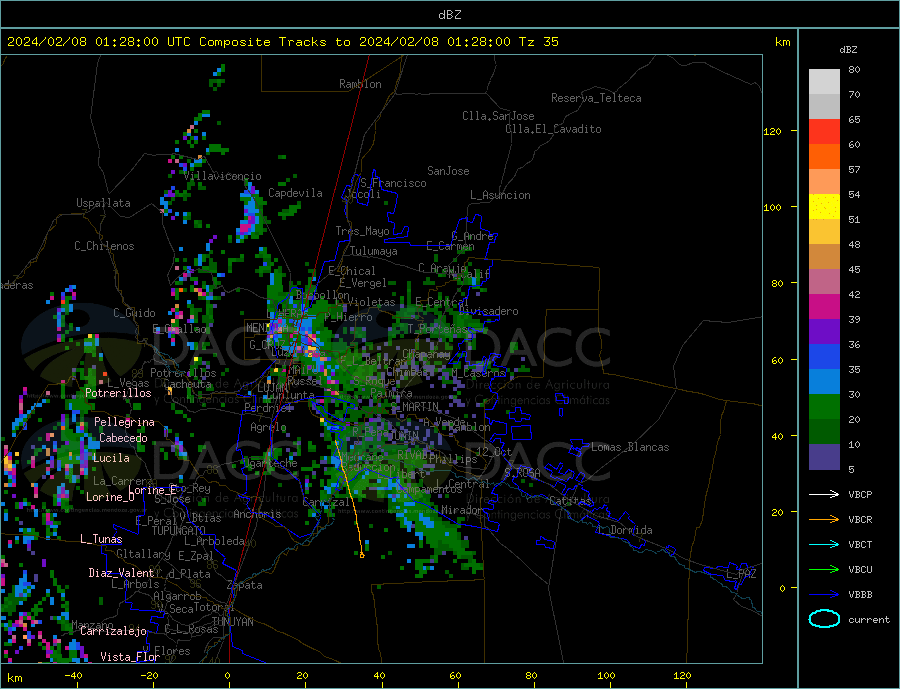Click the Tres_Mayo map label
This screenshot has width=900, height=689.
click(362, 231)
